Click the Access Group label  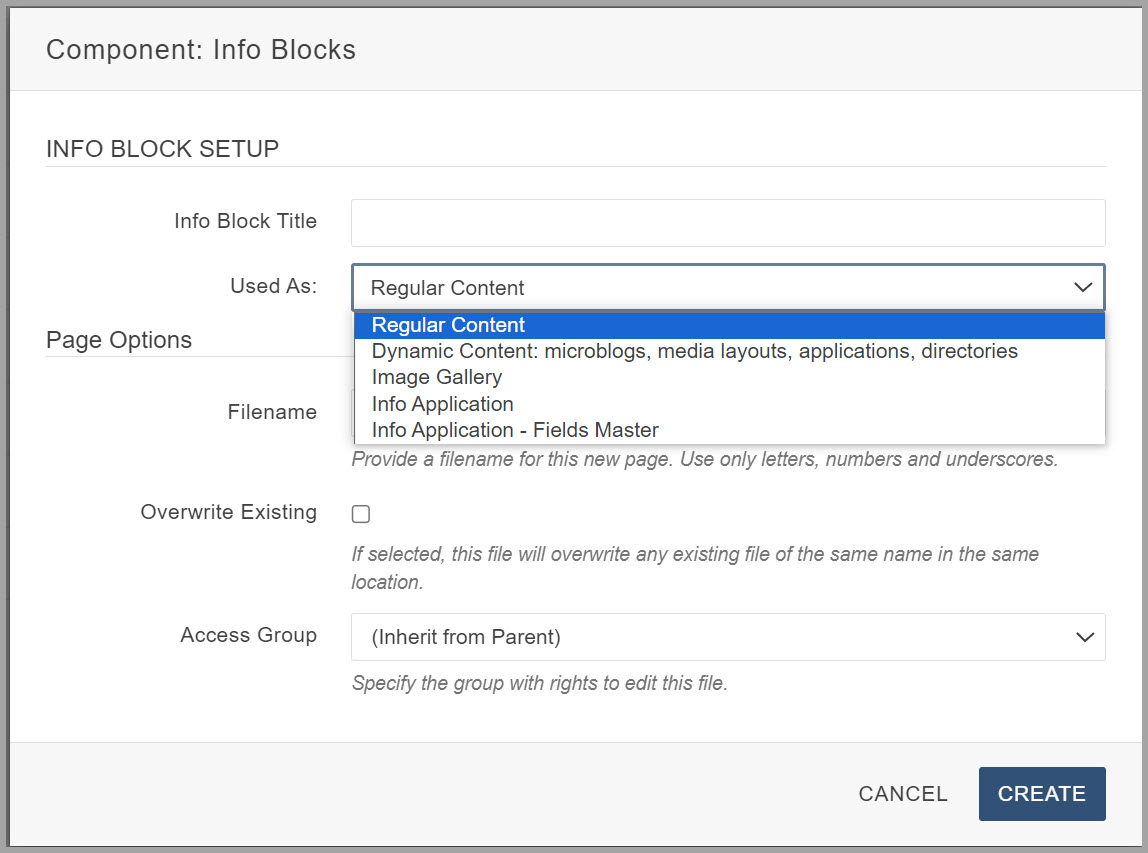(x=248, y=635)
